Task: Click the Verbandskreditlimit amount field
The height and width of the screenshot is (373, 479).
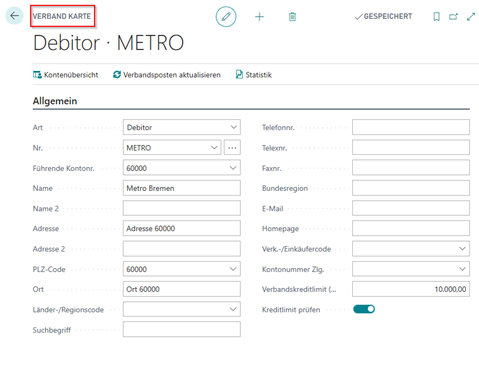Action: [x=411, y=289]
